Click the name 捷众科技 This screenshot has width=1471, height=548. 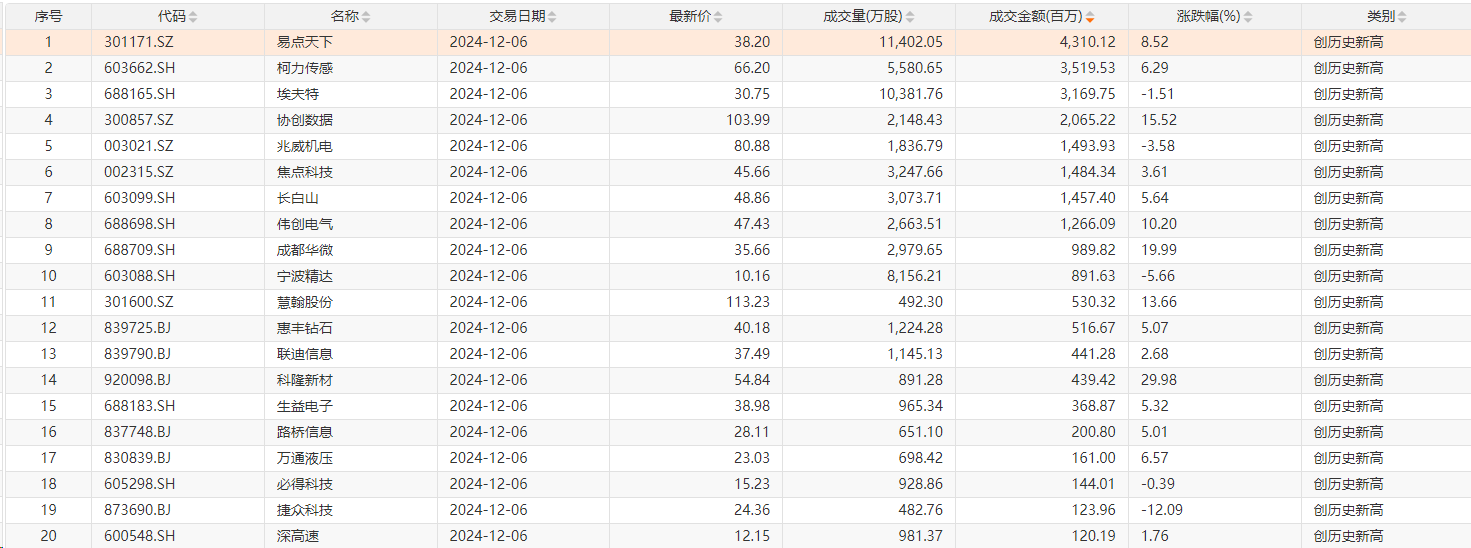point(305,510)
